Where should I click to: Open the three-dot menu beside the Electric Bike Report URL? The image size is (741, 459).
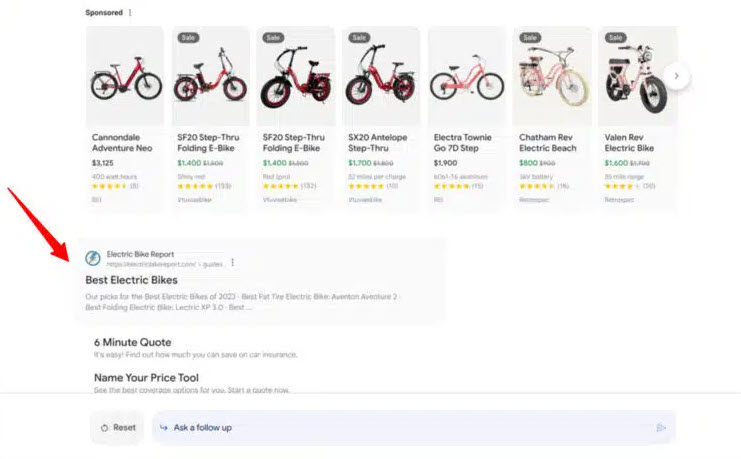coord(233,262)
